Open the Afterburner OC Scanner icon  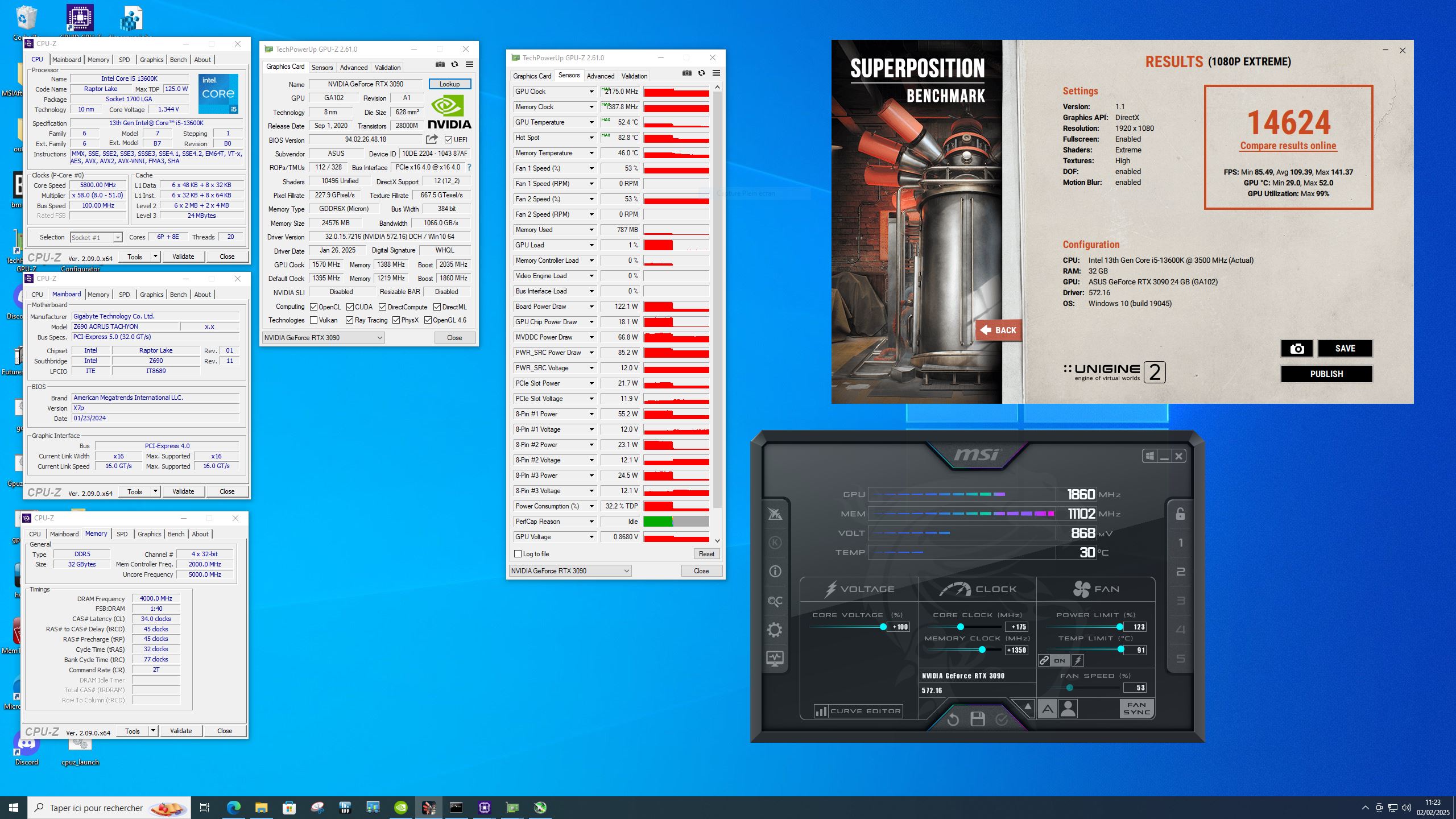click(775, 601)
